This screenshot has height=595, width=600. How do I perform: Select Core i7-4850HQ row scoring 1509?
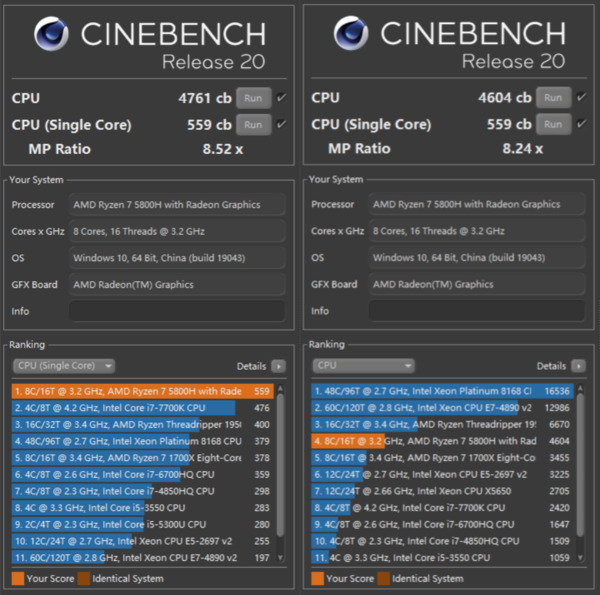(442, 541)
